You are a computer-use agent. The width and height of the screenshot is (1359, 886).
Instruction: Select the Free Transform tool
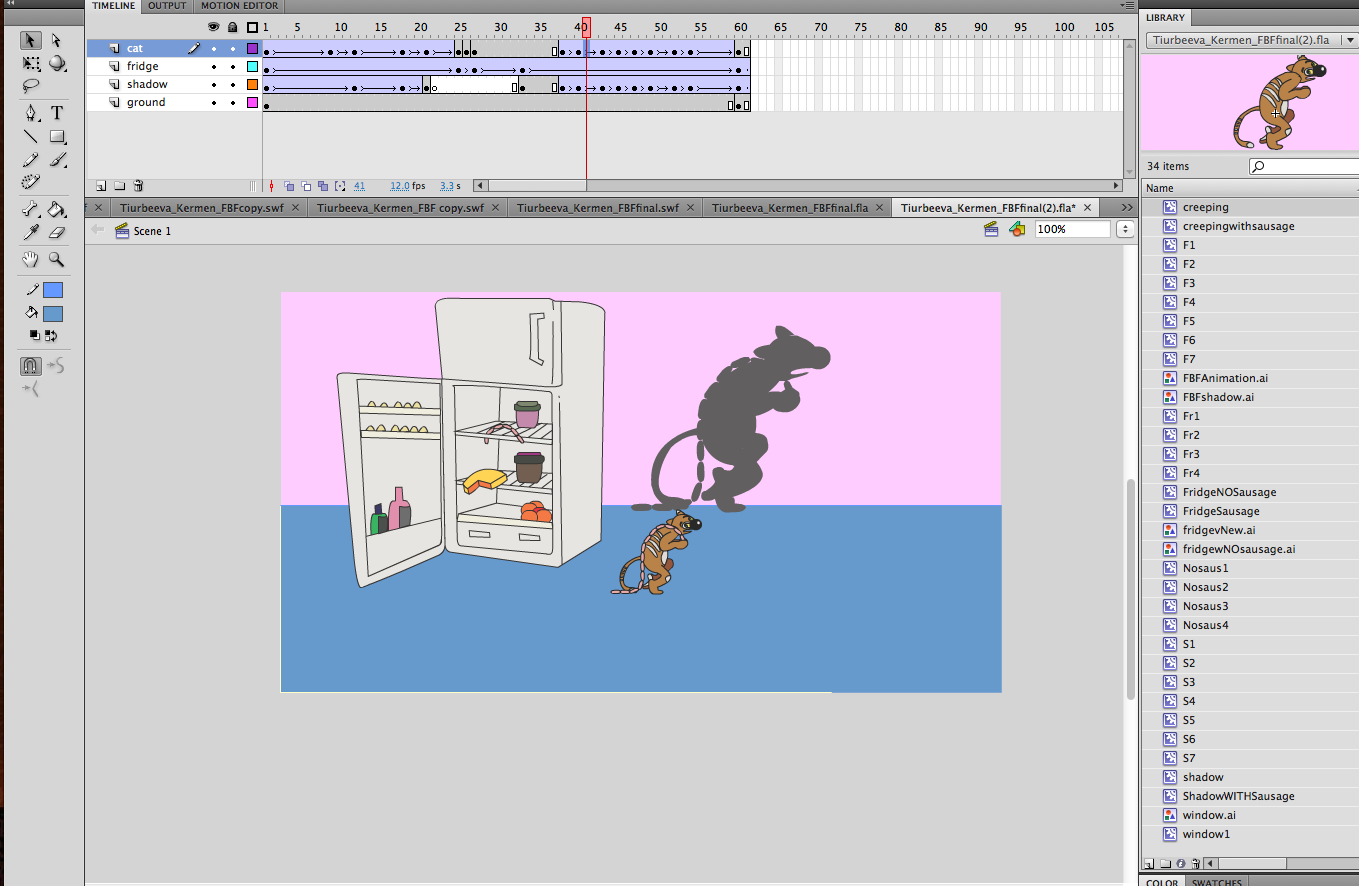coord(31,64)
